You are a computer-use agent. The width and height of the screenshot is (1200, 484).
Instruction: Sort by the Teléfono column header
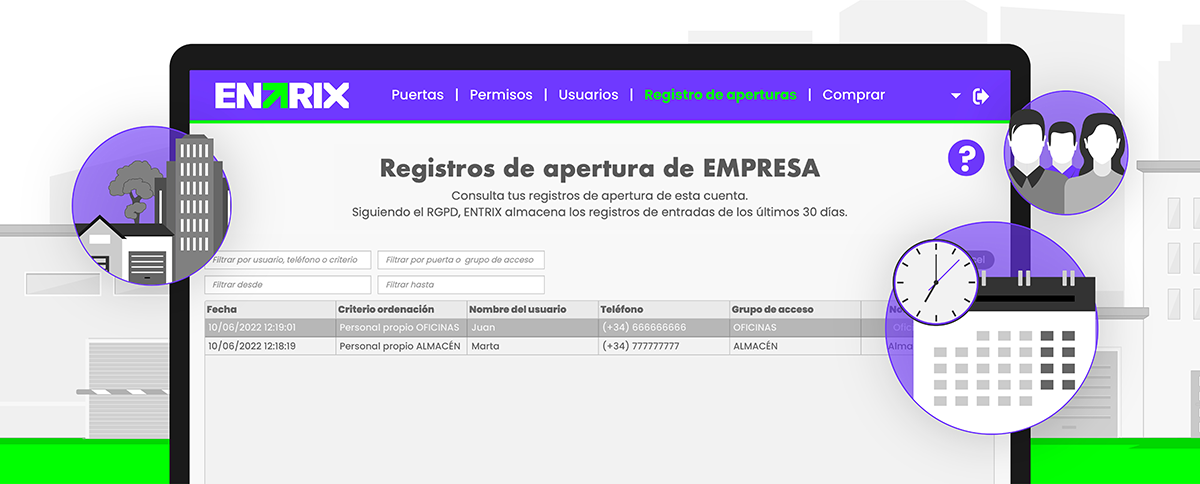click(x=664, y=310)
